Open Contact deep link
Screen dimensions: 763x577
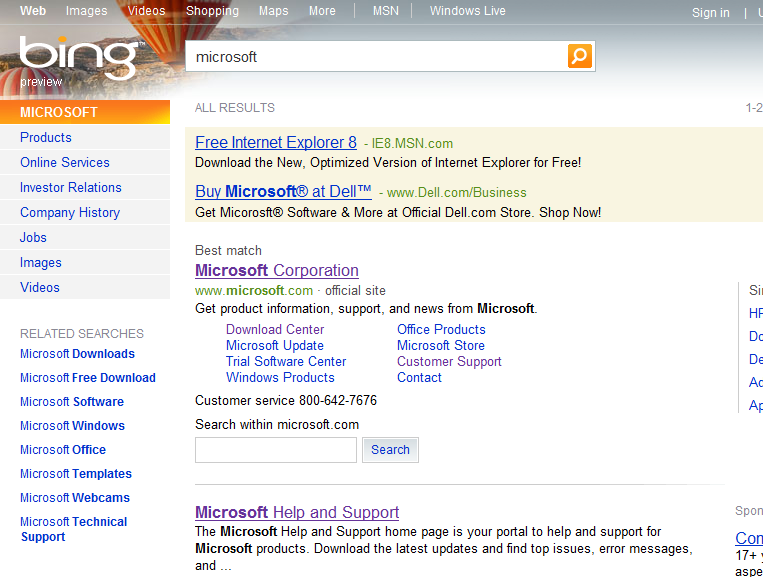pyautogui.click(x=419, y=378)
